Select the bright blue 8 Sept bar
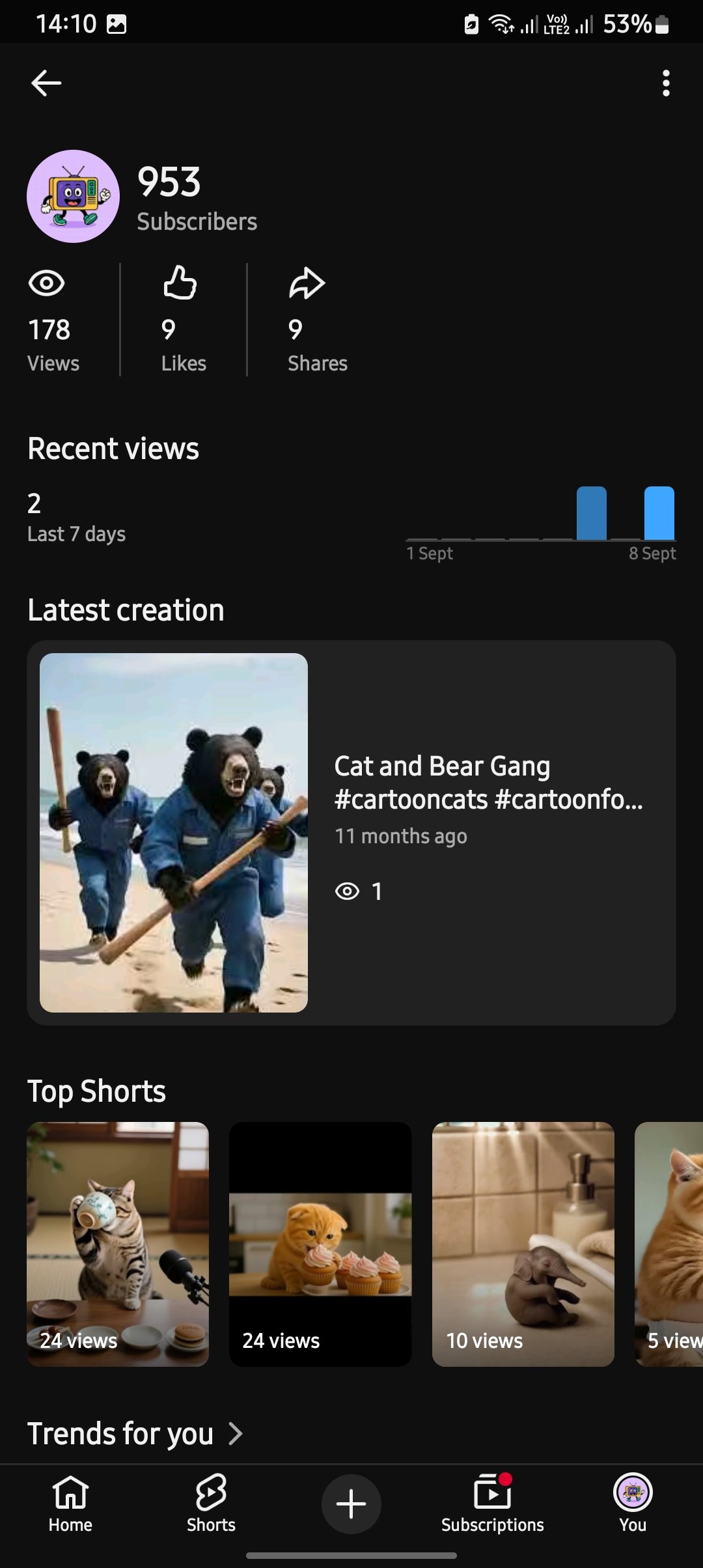Screen dimensions: 703x1568 pyautogui.click(x=659, y=513)
